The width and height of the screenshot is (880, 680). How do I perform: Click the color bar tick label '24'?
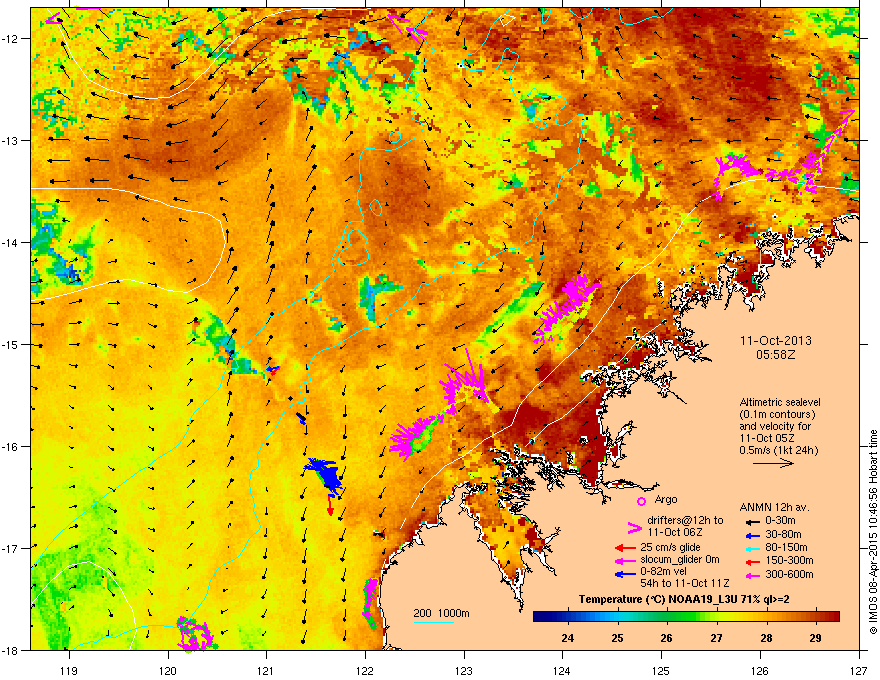click(x=567, y=638)
